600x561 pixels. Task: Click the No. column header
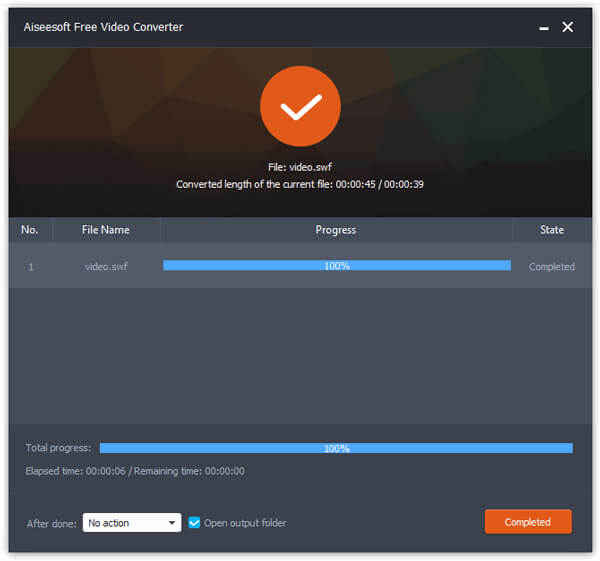click(x=30, y=230)
